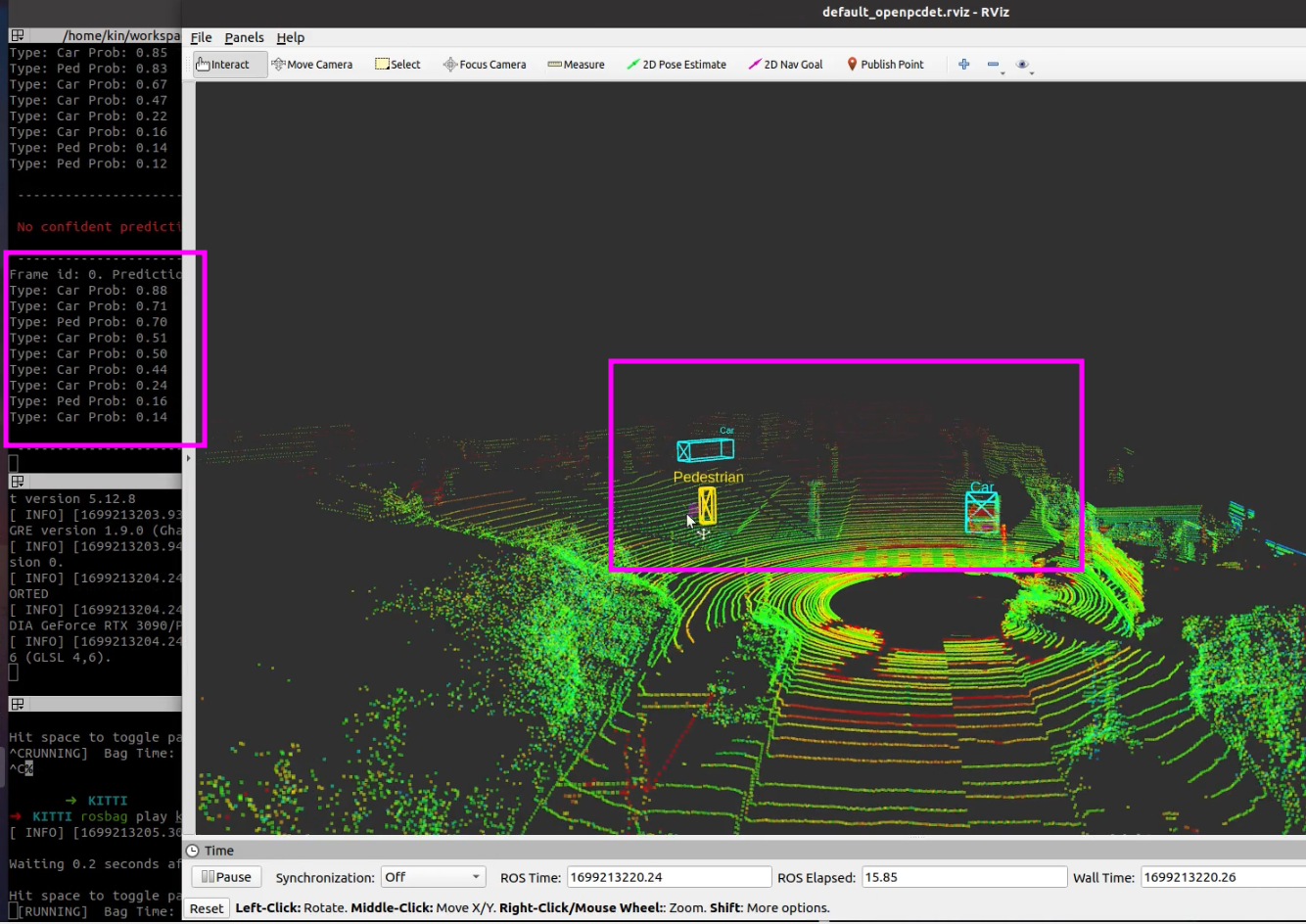Click the ROS Elapsed field showing 15.85

tap(963, 877)
